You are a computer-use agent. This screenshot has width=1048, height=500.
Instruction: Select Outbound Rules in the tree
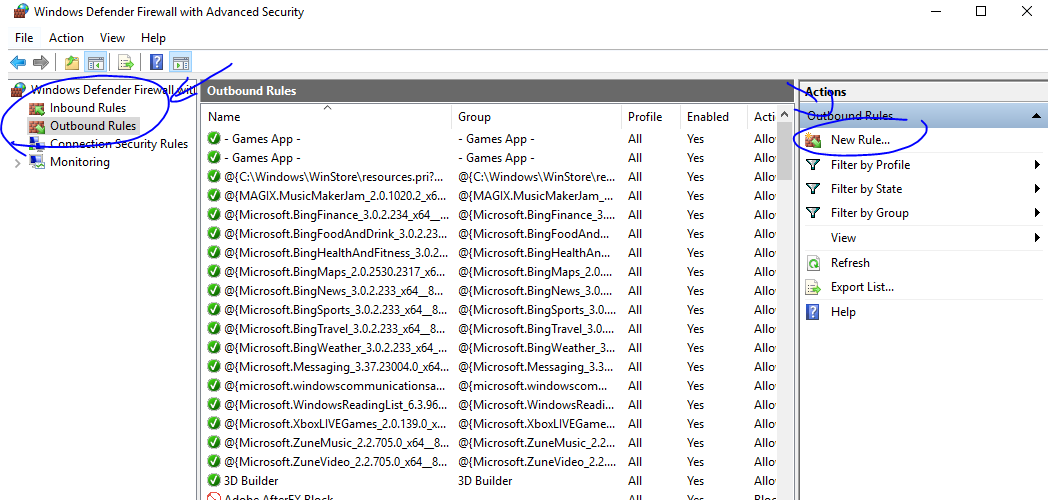point(93,126)
